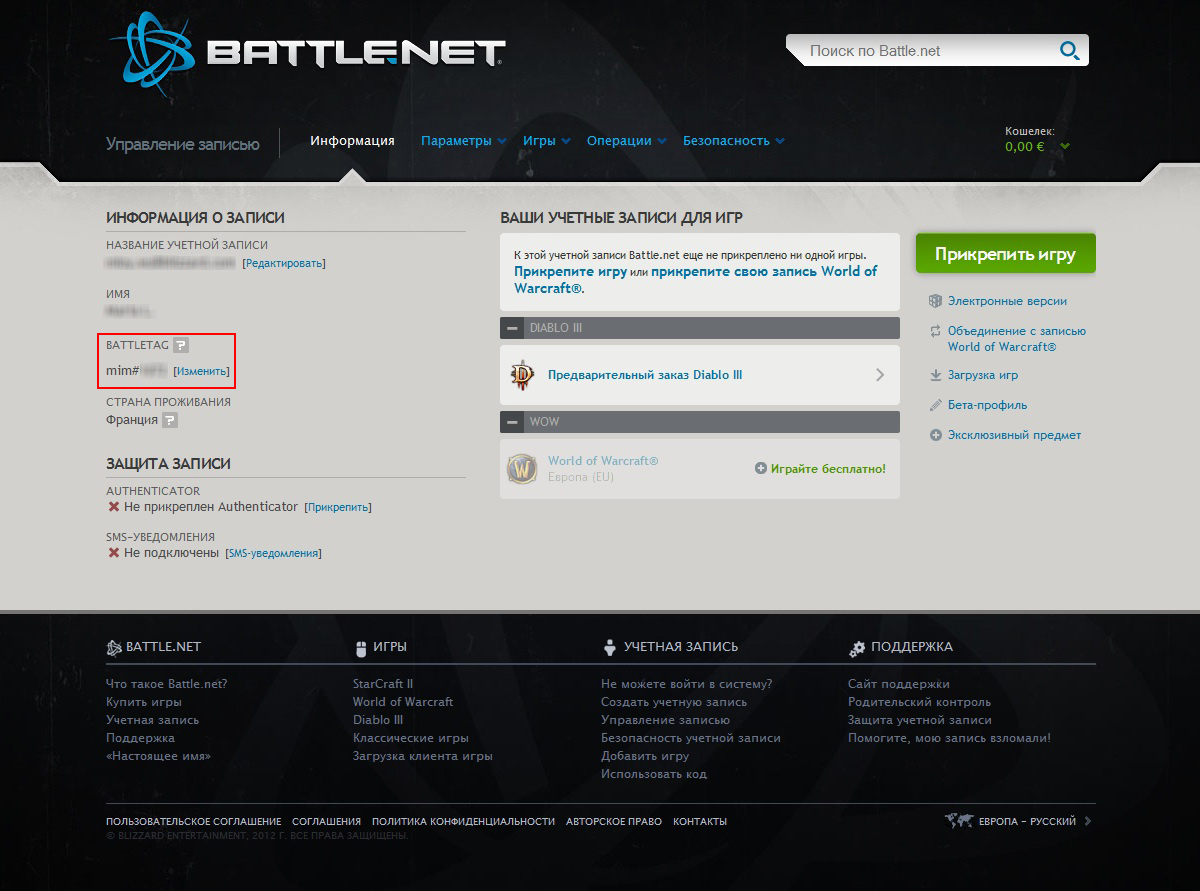Click the 0,00 € wallet balance

[1025, 146]
